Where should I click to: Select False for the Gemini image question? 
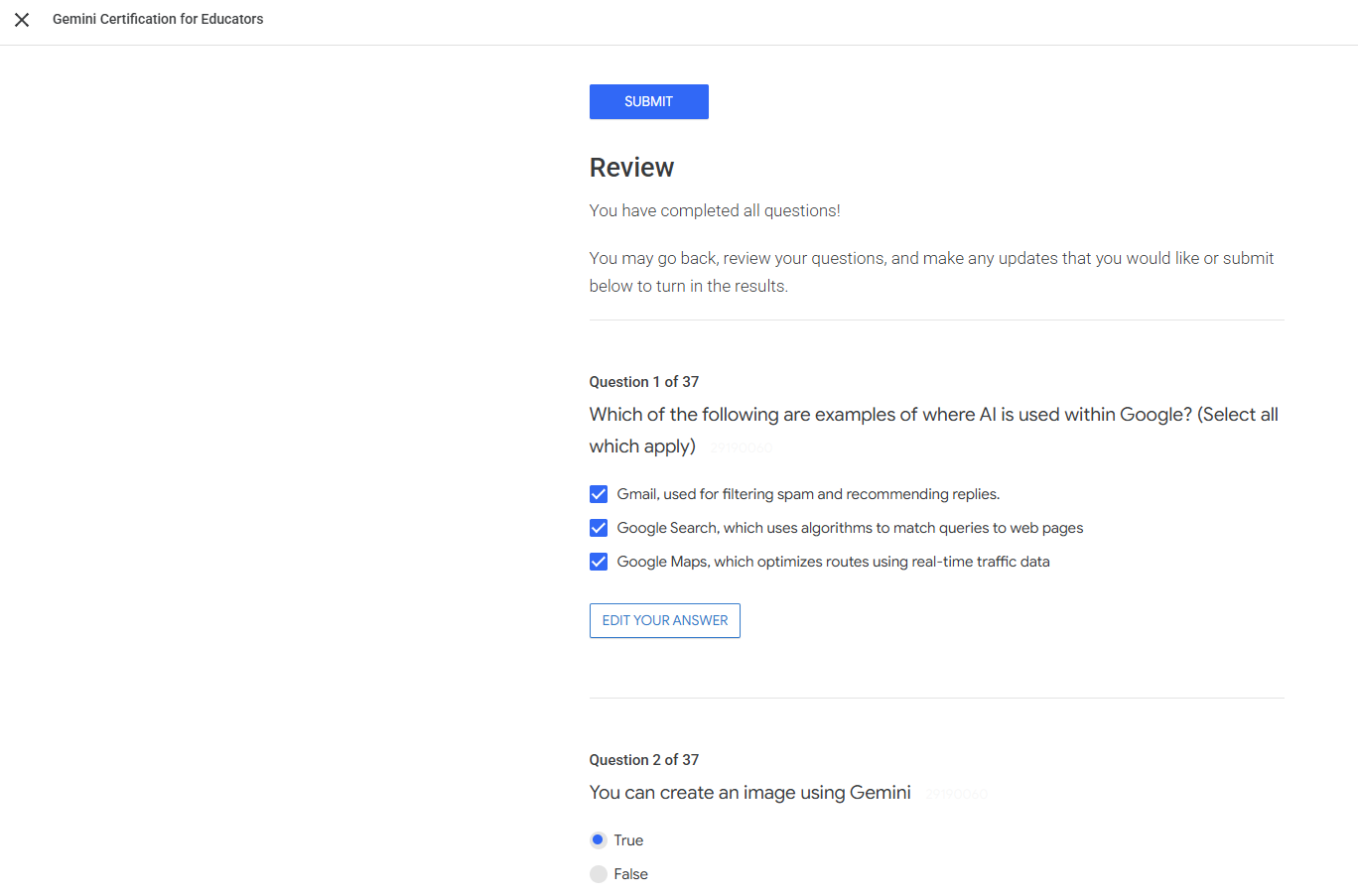598,873
